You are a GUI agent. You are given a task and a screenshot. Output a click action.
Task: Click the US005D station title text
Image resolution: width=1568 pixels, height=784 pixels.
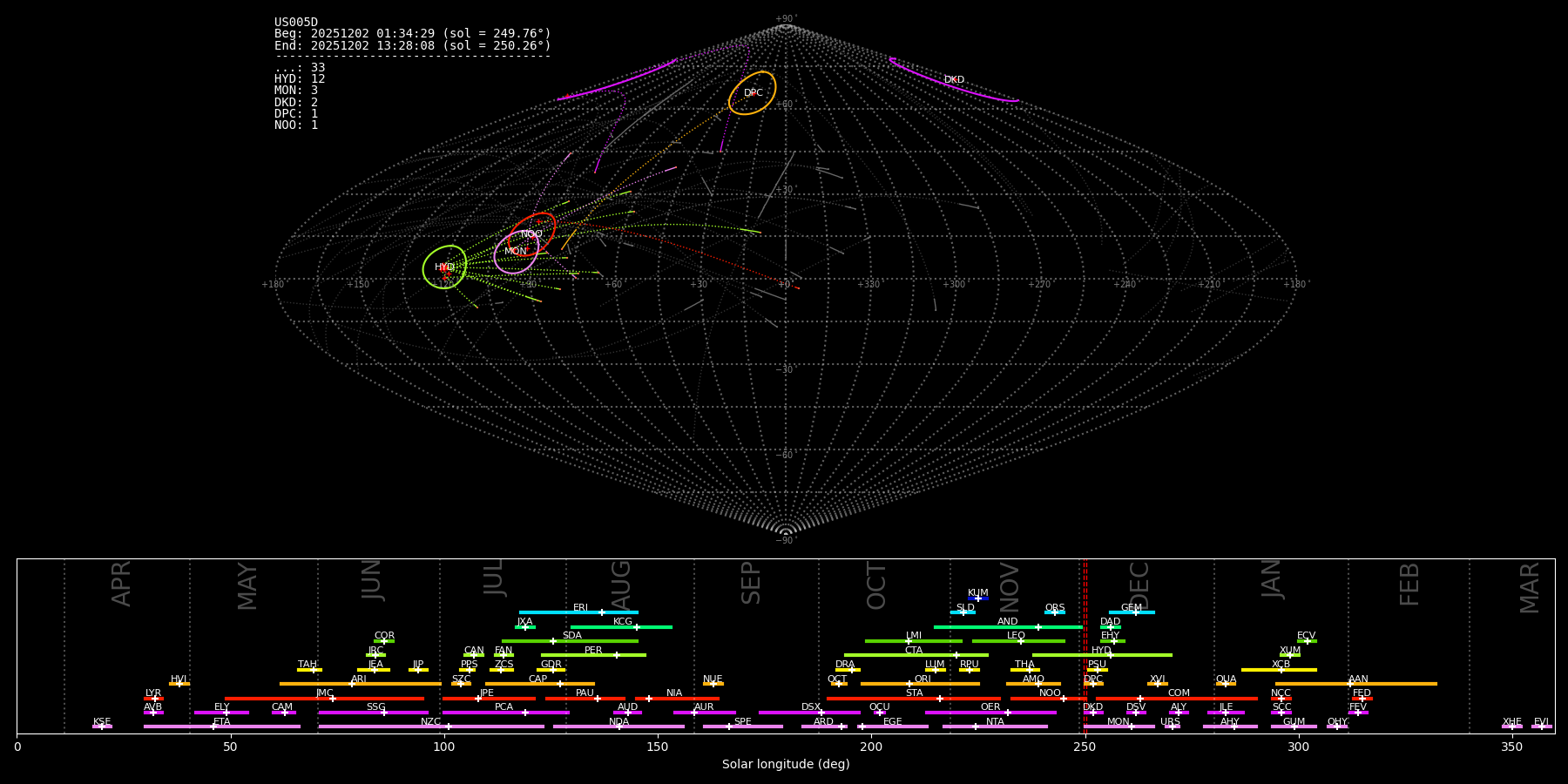[296, 23]
